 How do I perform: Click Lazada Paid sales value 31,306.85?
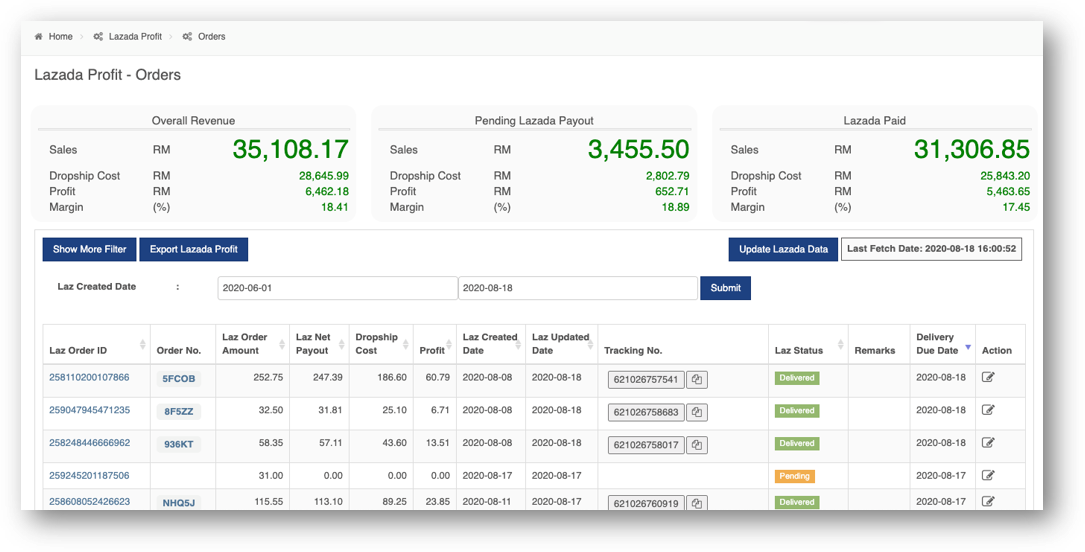pyautogui.click(x=972, y=149)
